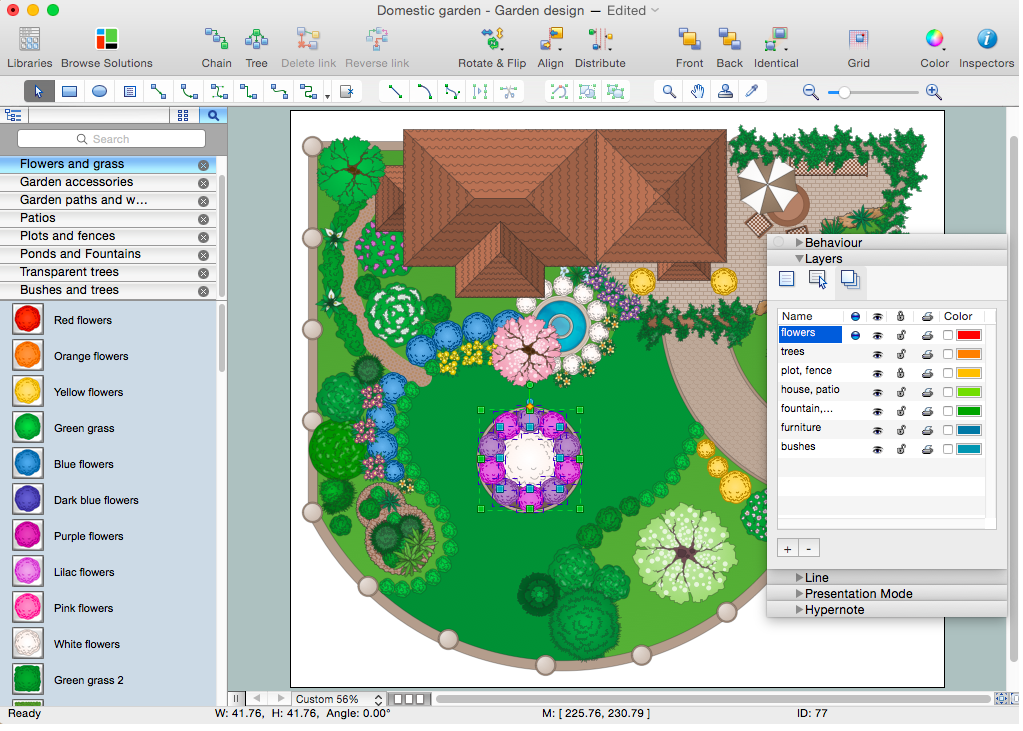The image size is (1023, 731).
Task: Click the zoom slider handle
Action: 844,93
